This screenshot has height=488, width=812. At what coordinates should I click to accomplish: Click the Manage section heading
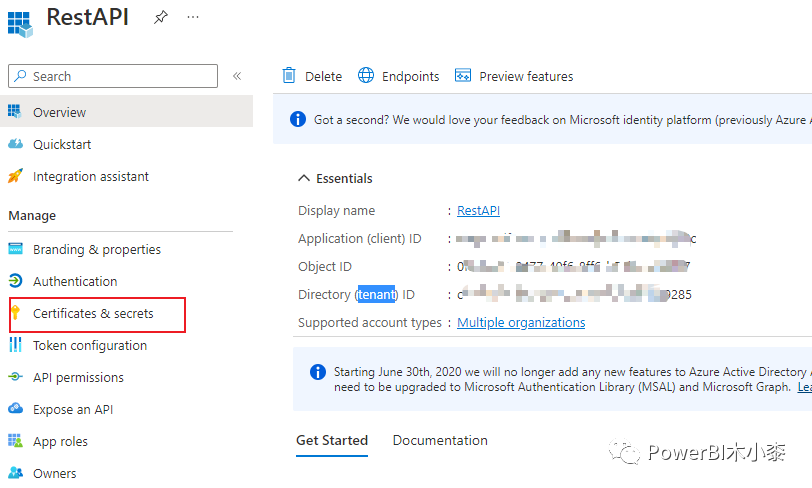(x=32, y=216)
